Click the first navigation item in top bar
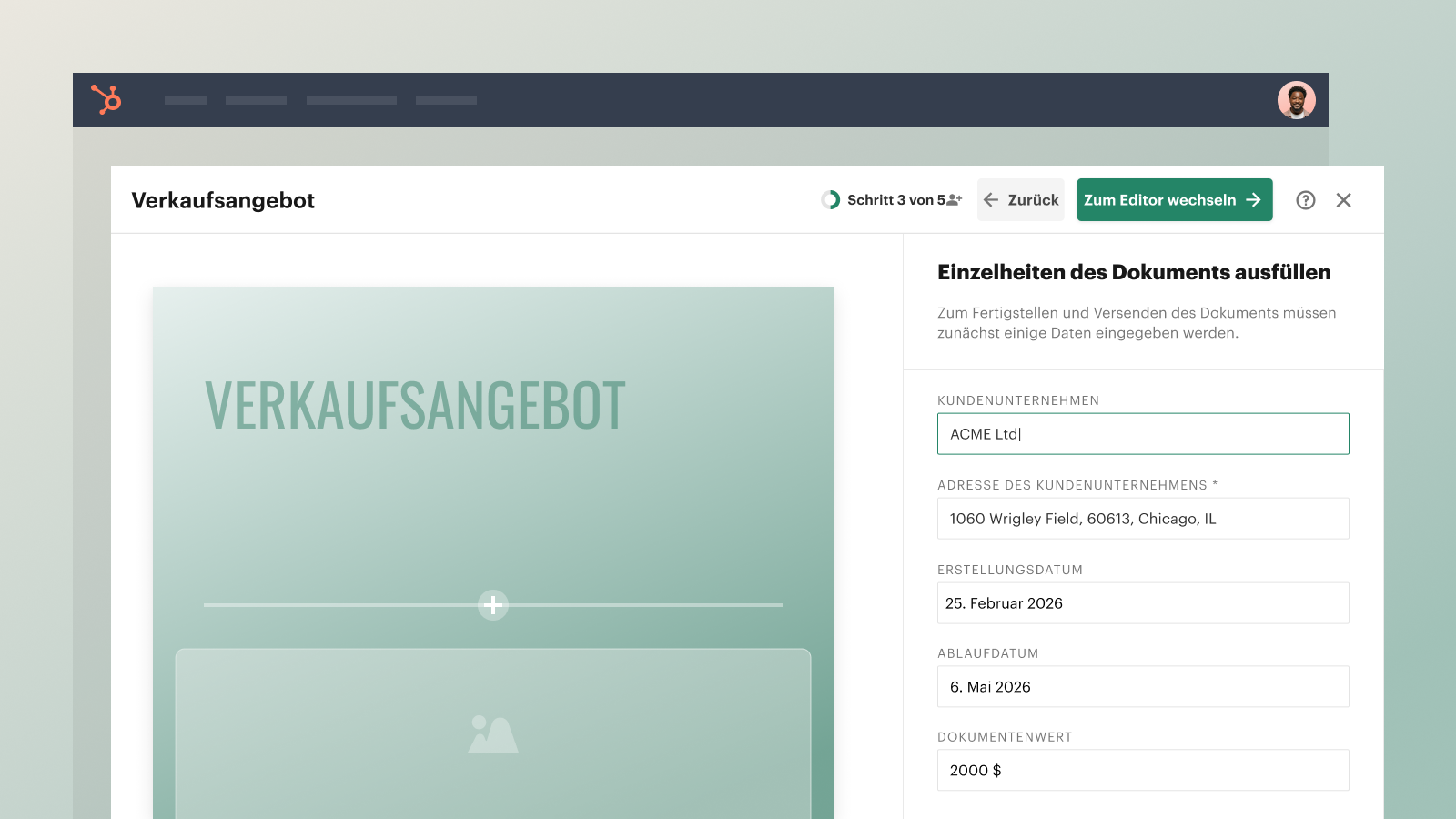Viewport: 1456px width, 819px height. coord(186,100)
